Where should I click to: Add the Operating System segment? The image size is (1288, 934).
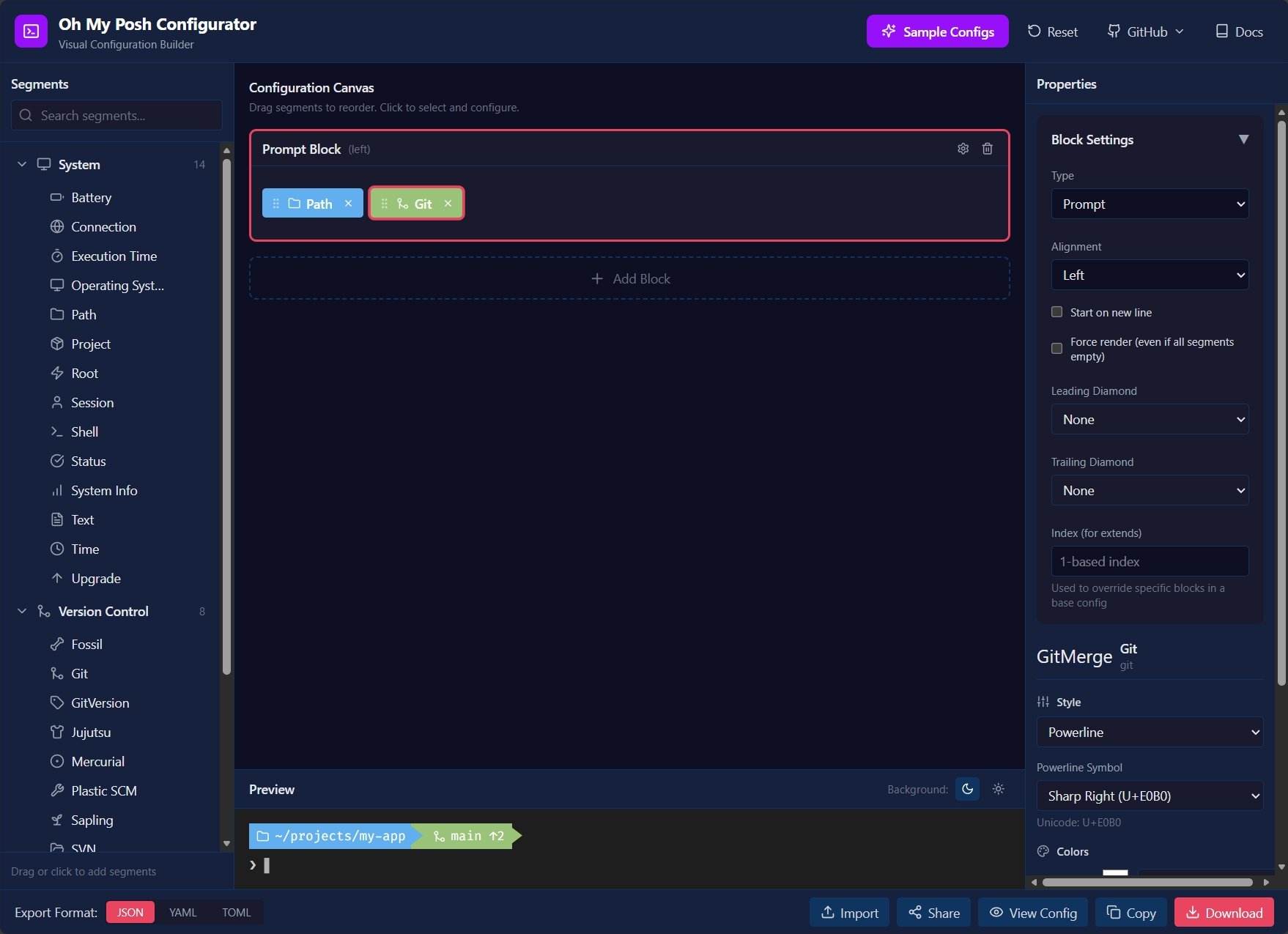tap(117, 286)
